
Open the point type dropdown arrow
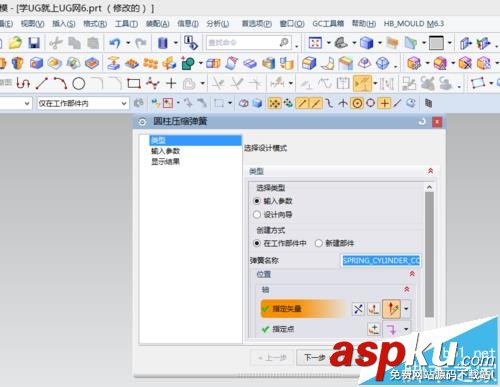click(x=406, y=329)
